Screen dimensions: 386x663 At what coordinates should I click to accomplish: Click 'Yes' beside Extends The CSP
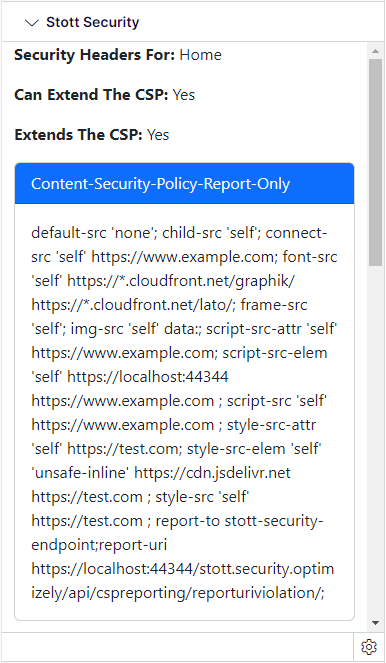pyautogui.click(x=158, y=135)
